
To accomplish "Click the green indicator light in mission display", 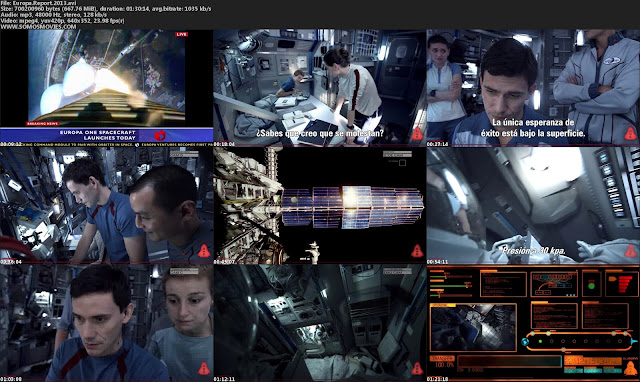I will point(591,286).
